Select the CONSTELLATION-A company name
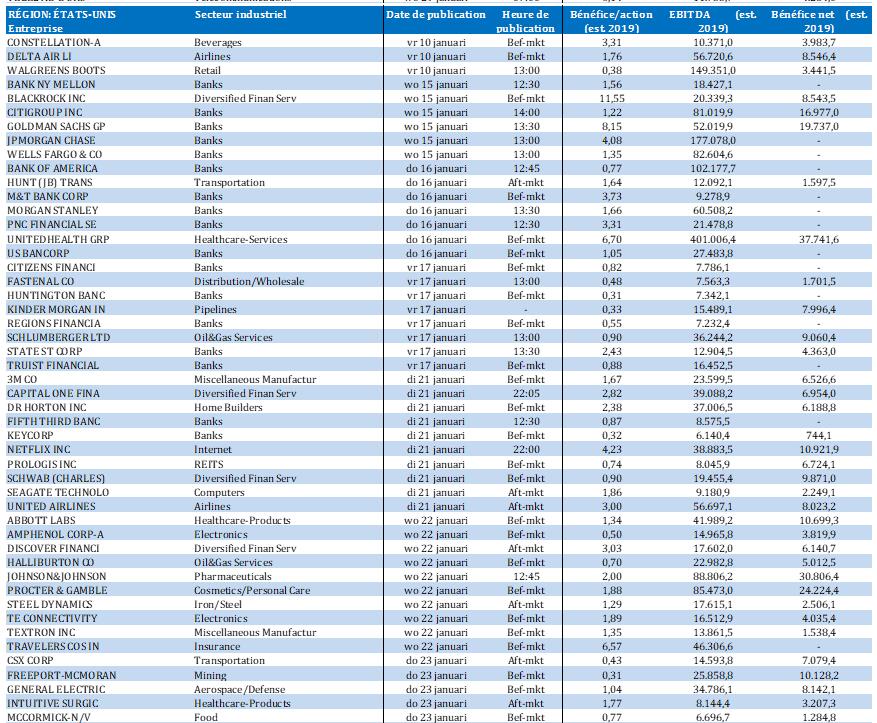877x723 pixels. (54, 42)
